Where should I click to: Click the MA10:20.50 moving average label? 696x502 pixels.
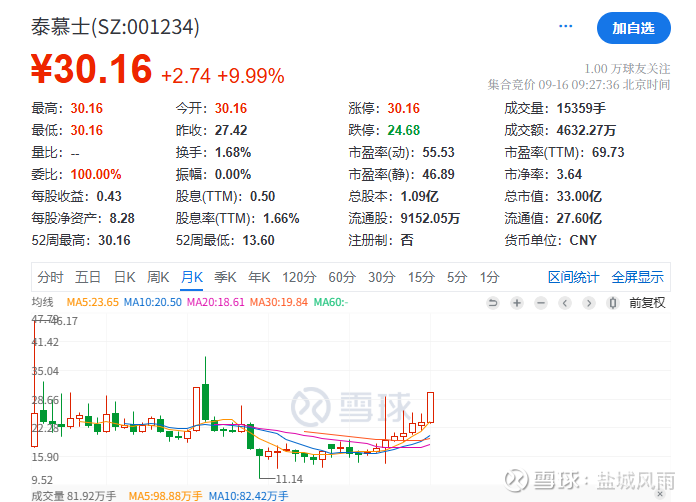(152, 302)
